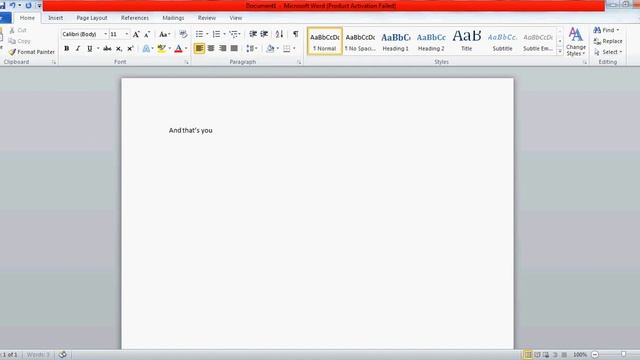The height and width of the screenshot is (360, 640).
Task: Click Text Effects icon
Action: (146, 49)
